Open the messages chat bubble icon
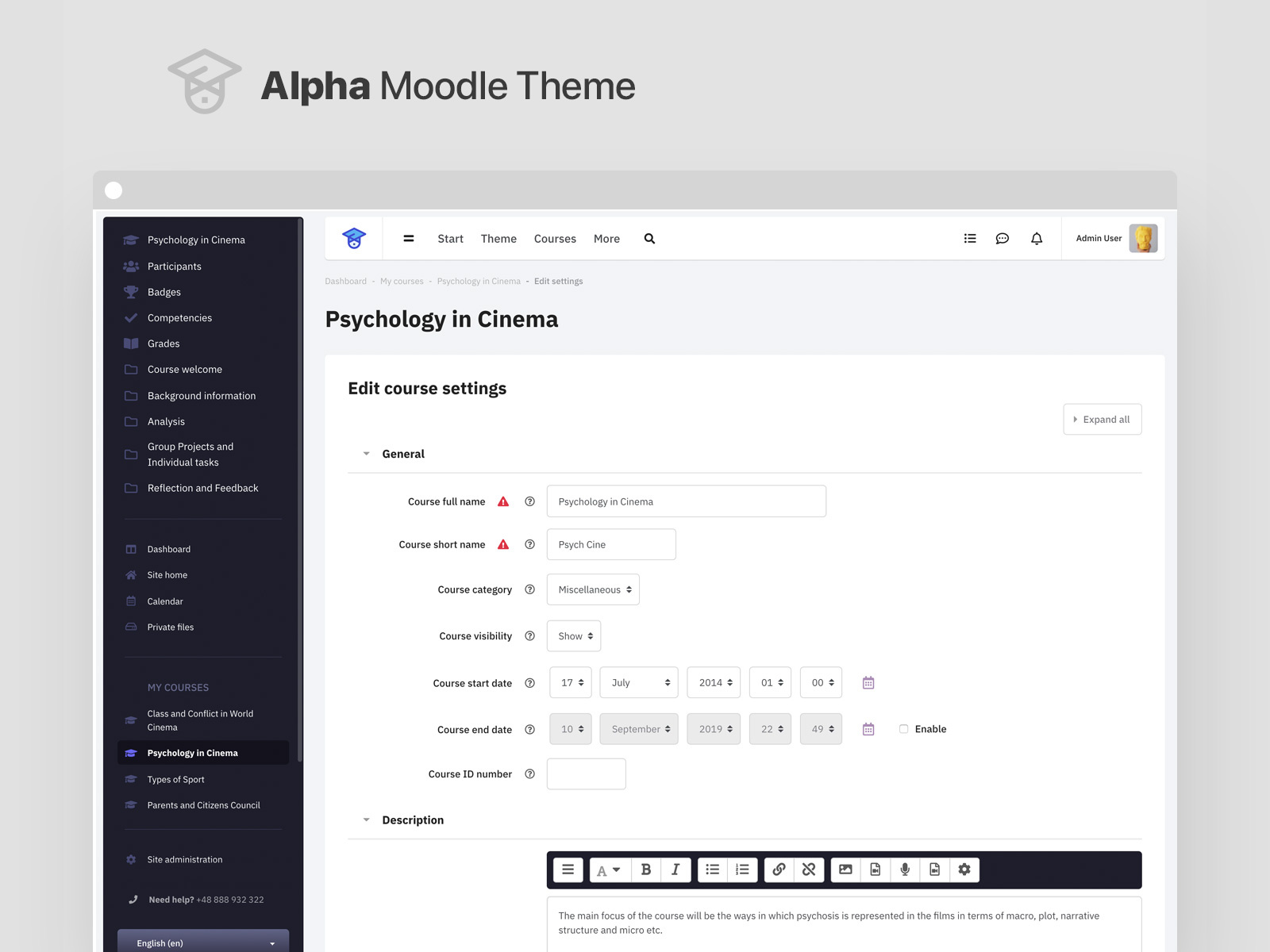The height and width of the screenshot is (952, 1270). (1002, 238)
